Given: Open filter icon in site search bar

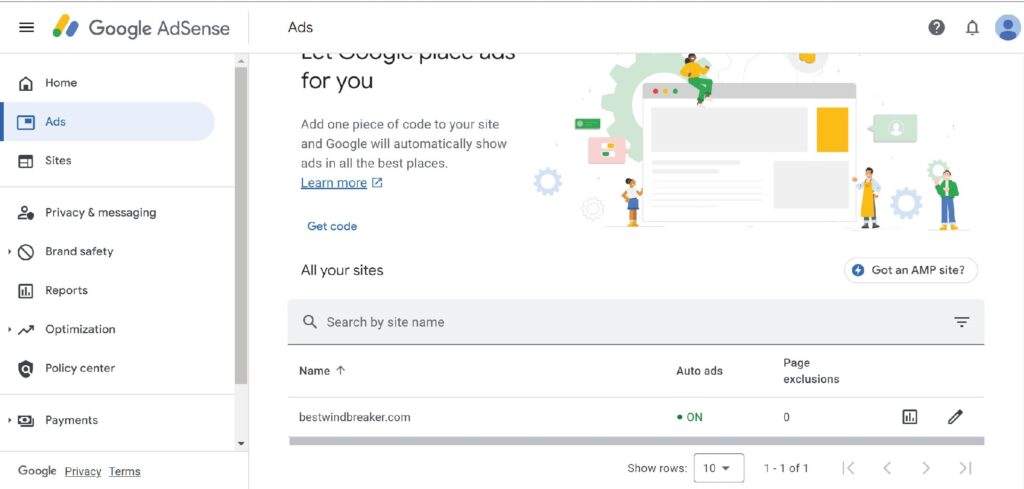Looking at the screenshot, I should click(x=961, y=322).
